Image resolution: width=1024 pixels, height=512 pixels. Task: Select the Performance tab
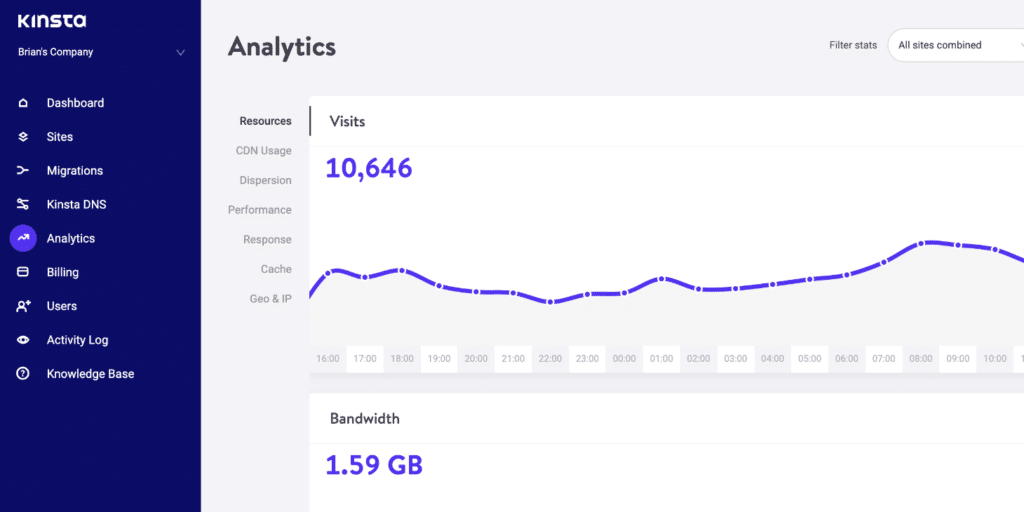point(260,210)
